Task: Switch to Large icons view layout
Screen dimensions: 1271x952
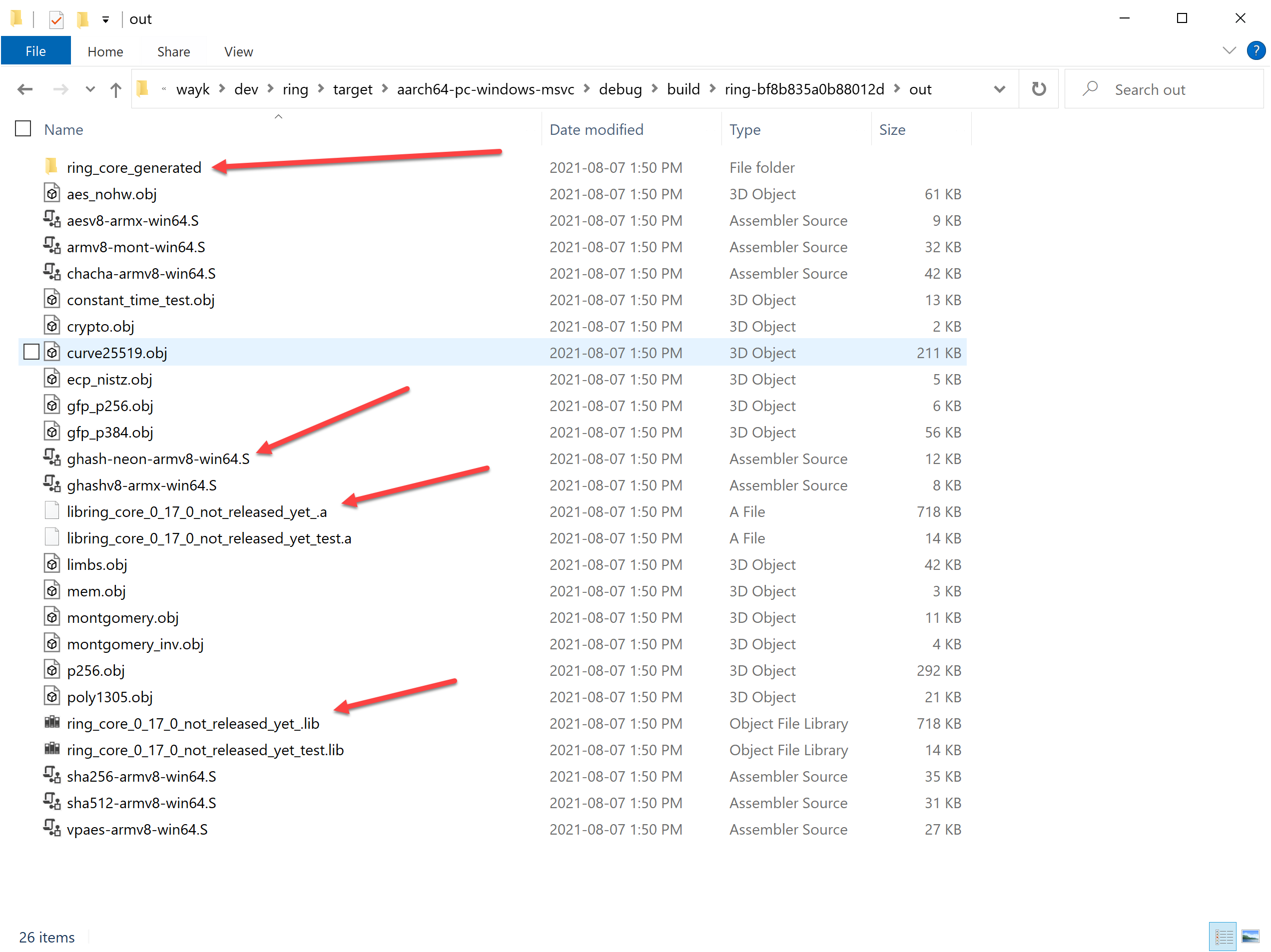Action: (x=1250, y=937)
